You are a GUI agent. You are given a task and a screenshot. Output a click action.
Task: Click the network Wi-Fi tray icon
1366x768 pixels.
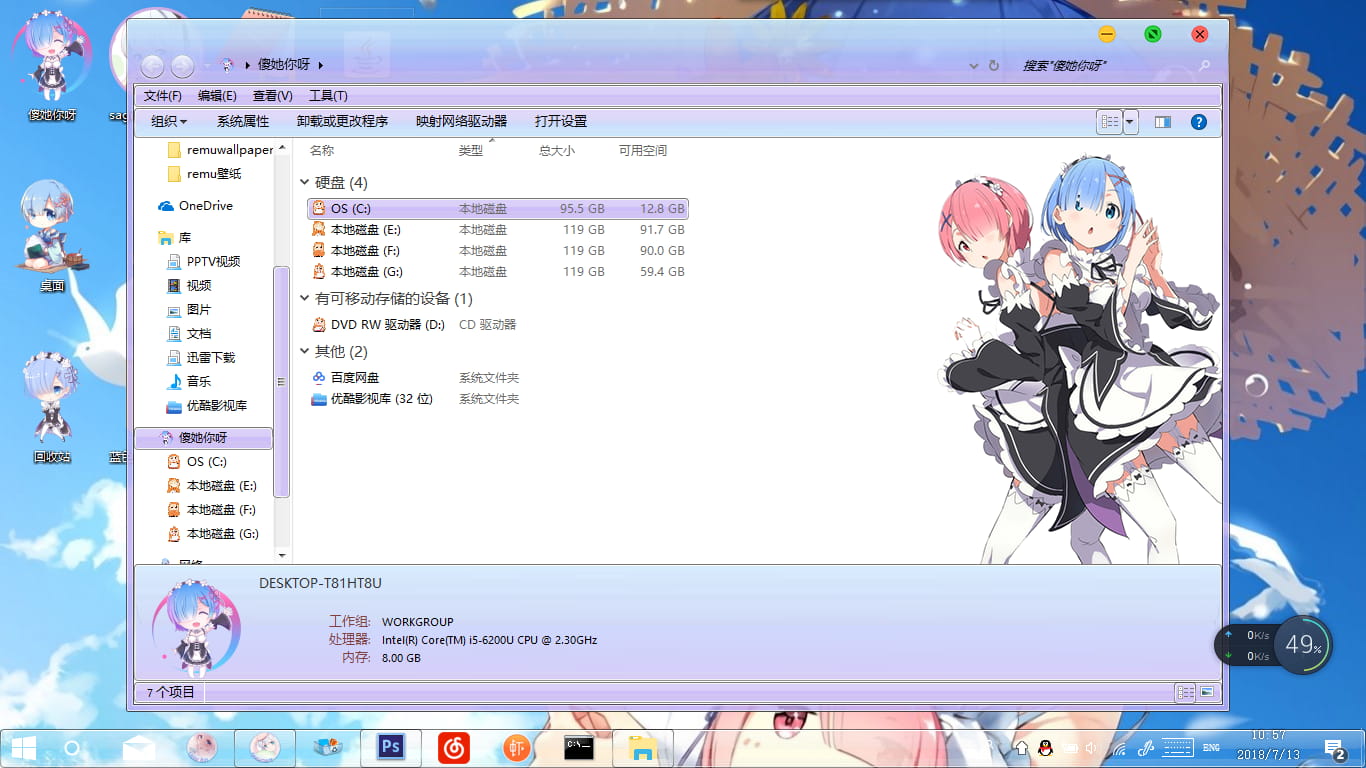1119,747
